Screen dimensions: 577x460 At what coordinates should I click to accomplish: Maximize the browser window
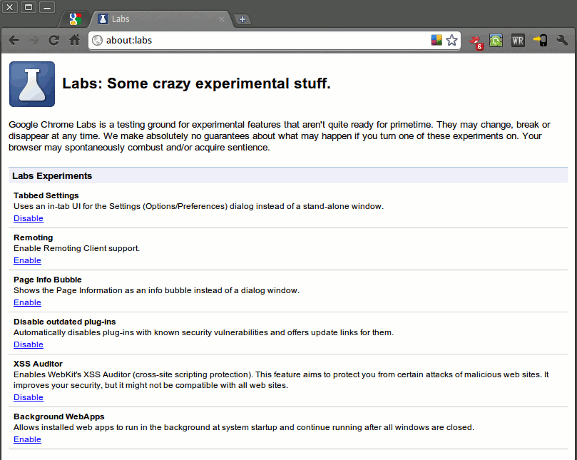[28, 7]
